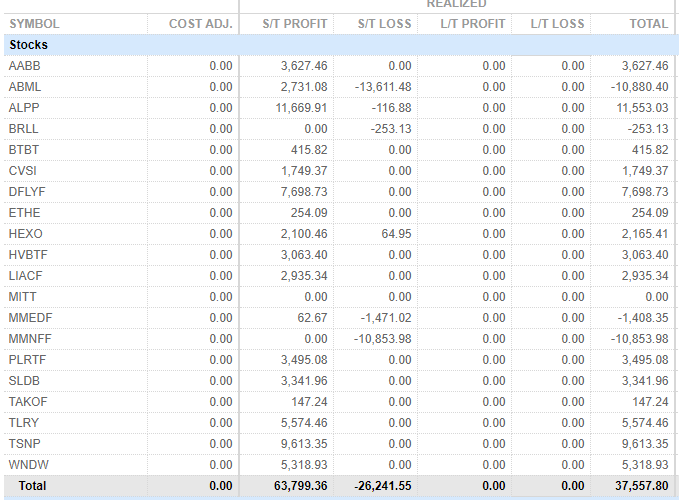Click ALPP total value 11,553.03

tap(643, 108)
